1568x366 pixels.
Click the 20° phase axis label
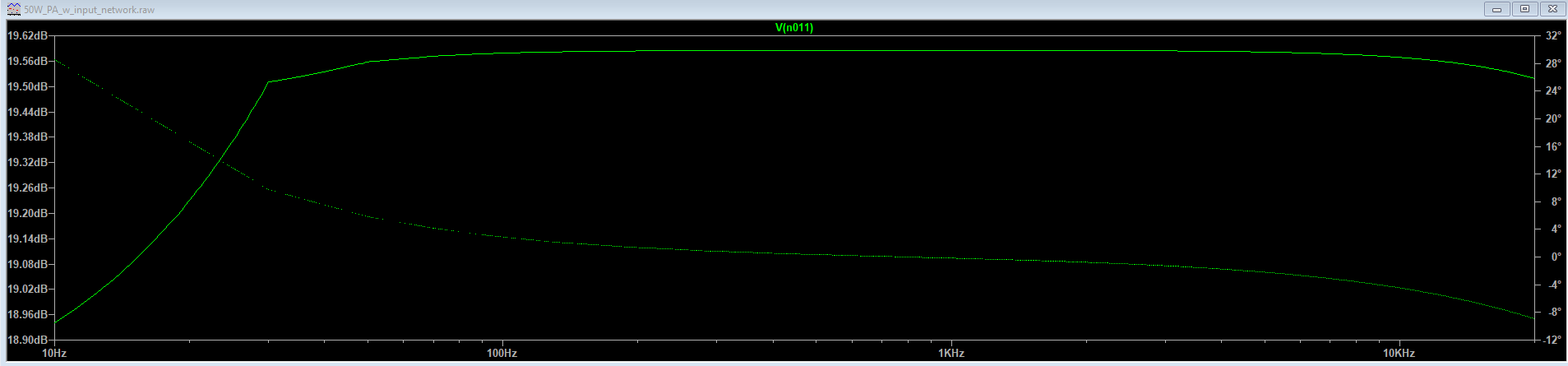pos(1553,118)
